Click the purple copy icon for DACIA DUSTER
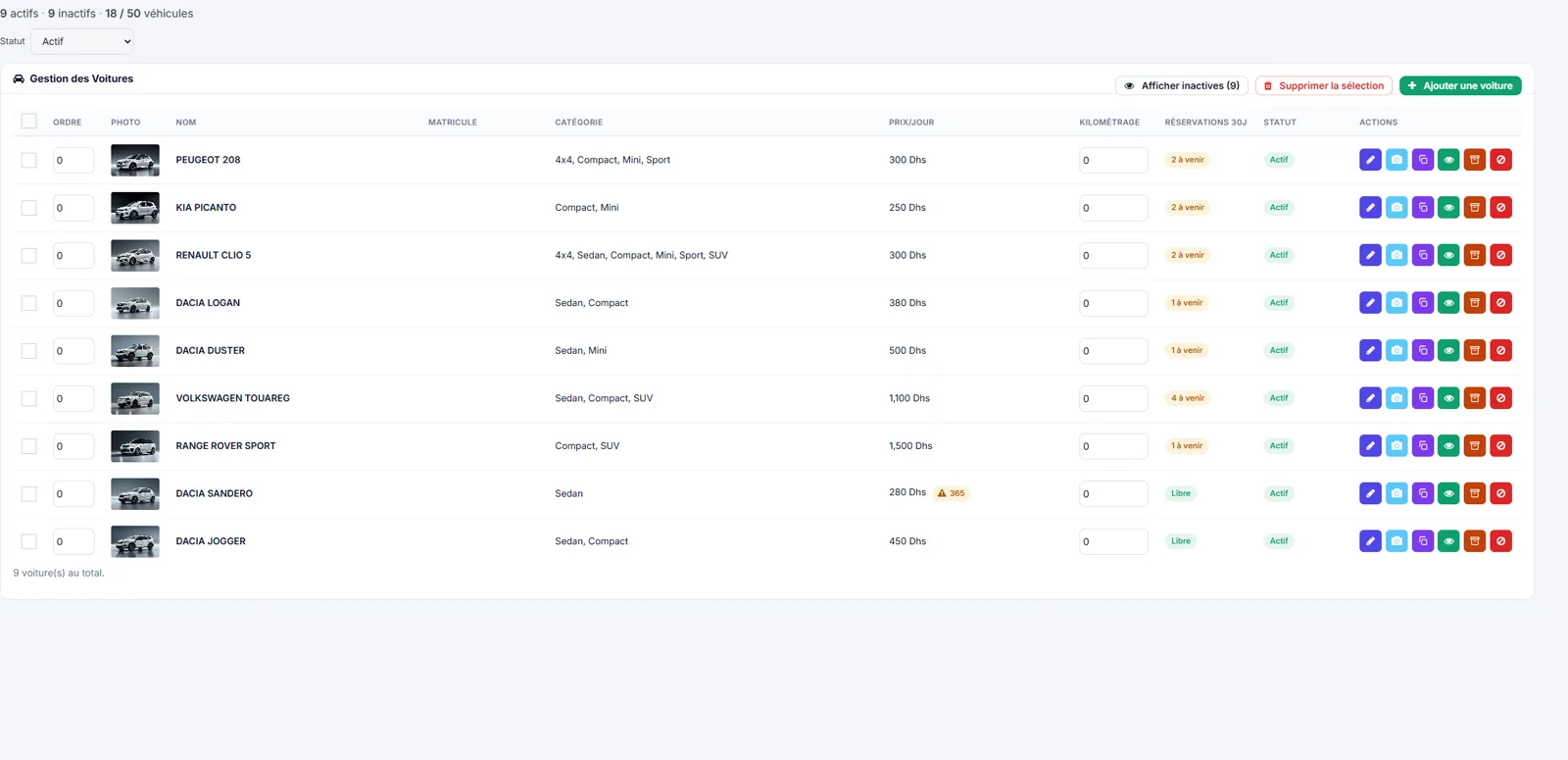 tap(1423, 350)
